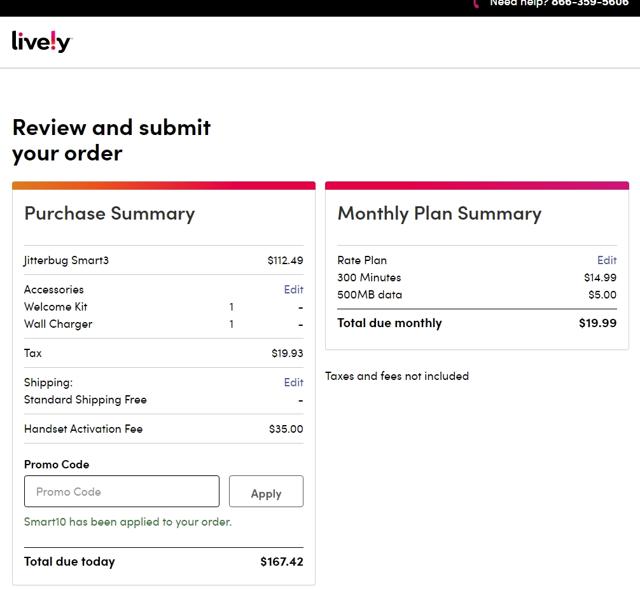640x590 pixels.
Task: Select the Rate Plan label
Action: 362,260
